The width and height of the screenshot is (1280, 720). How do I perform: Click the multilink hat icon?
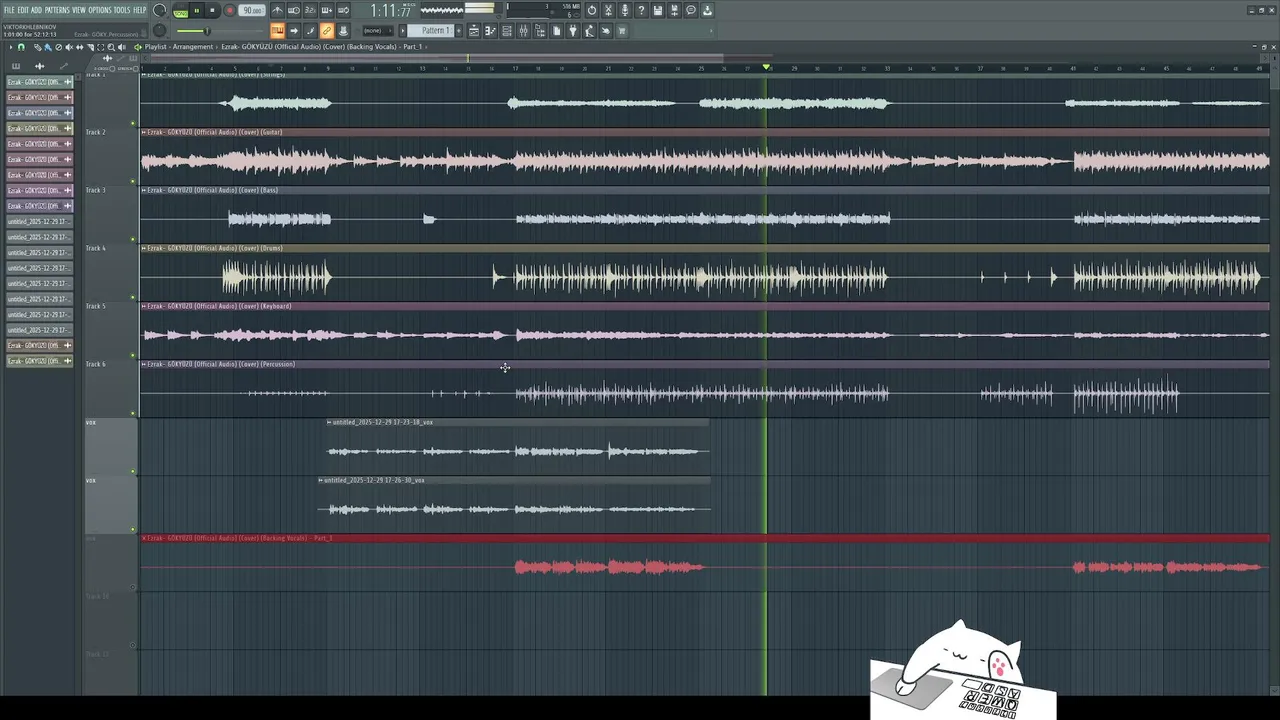tap(343, 31)
